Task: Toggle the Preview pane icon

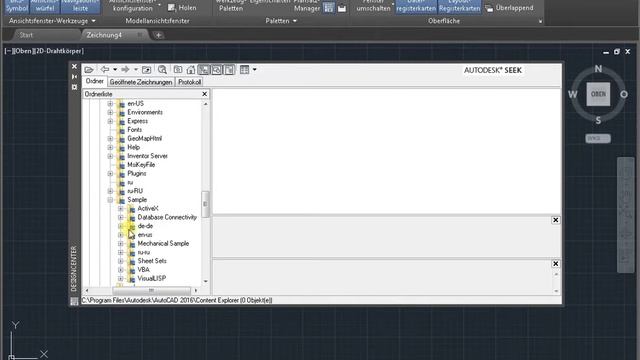Action: click(216, 70)
